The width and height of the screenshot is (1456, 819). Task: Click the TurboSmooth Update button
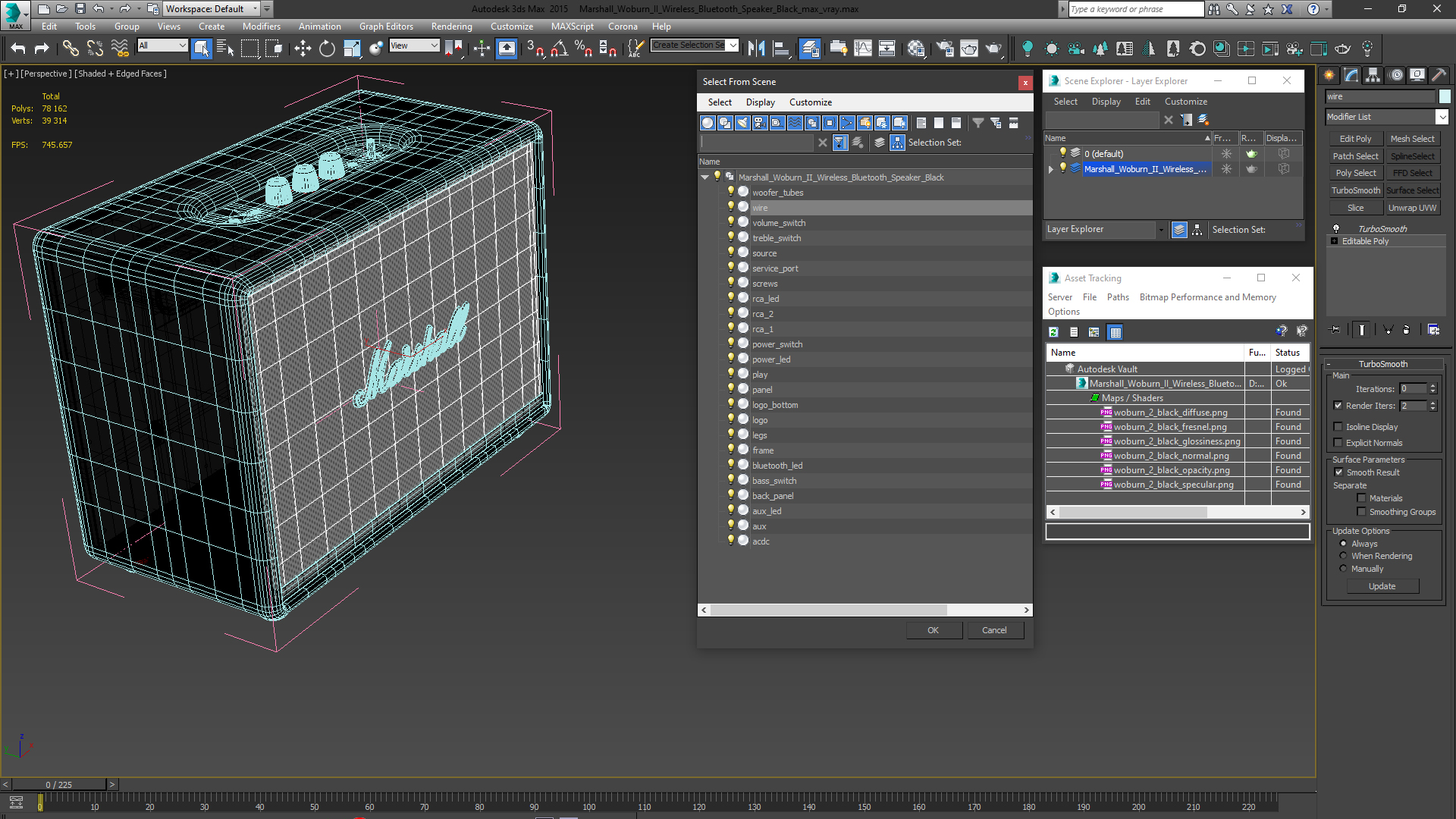click(1382, 586)
